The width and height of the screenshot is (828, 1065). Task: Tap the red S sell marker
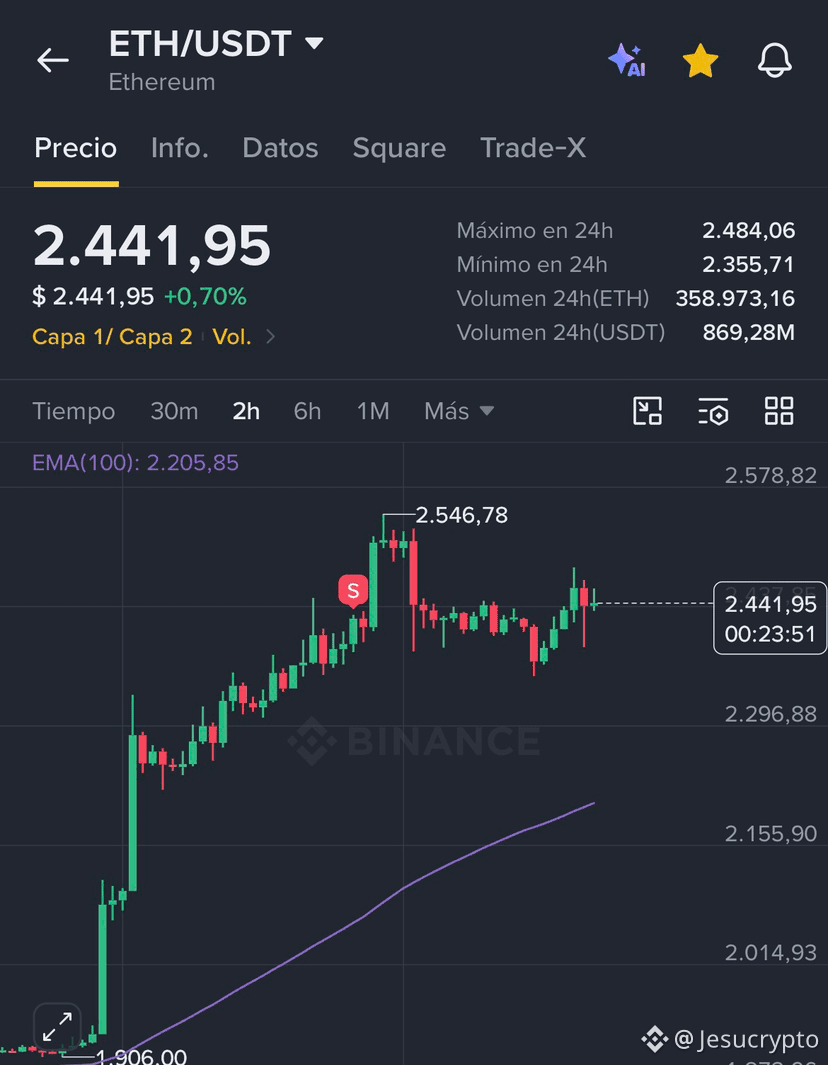353,591
